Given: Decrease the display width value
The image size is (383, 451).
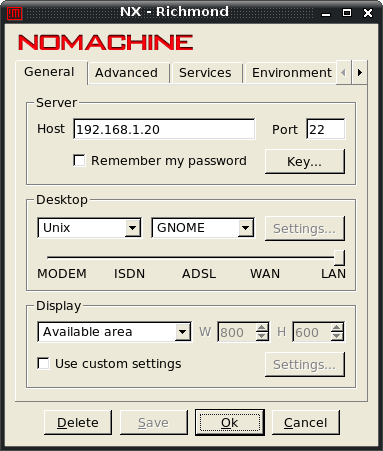Looking at the screenshot, I should click(x=262, y=336).
